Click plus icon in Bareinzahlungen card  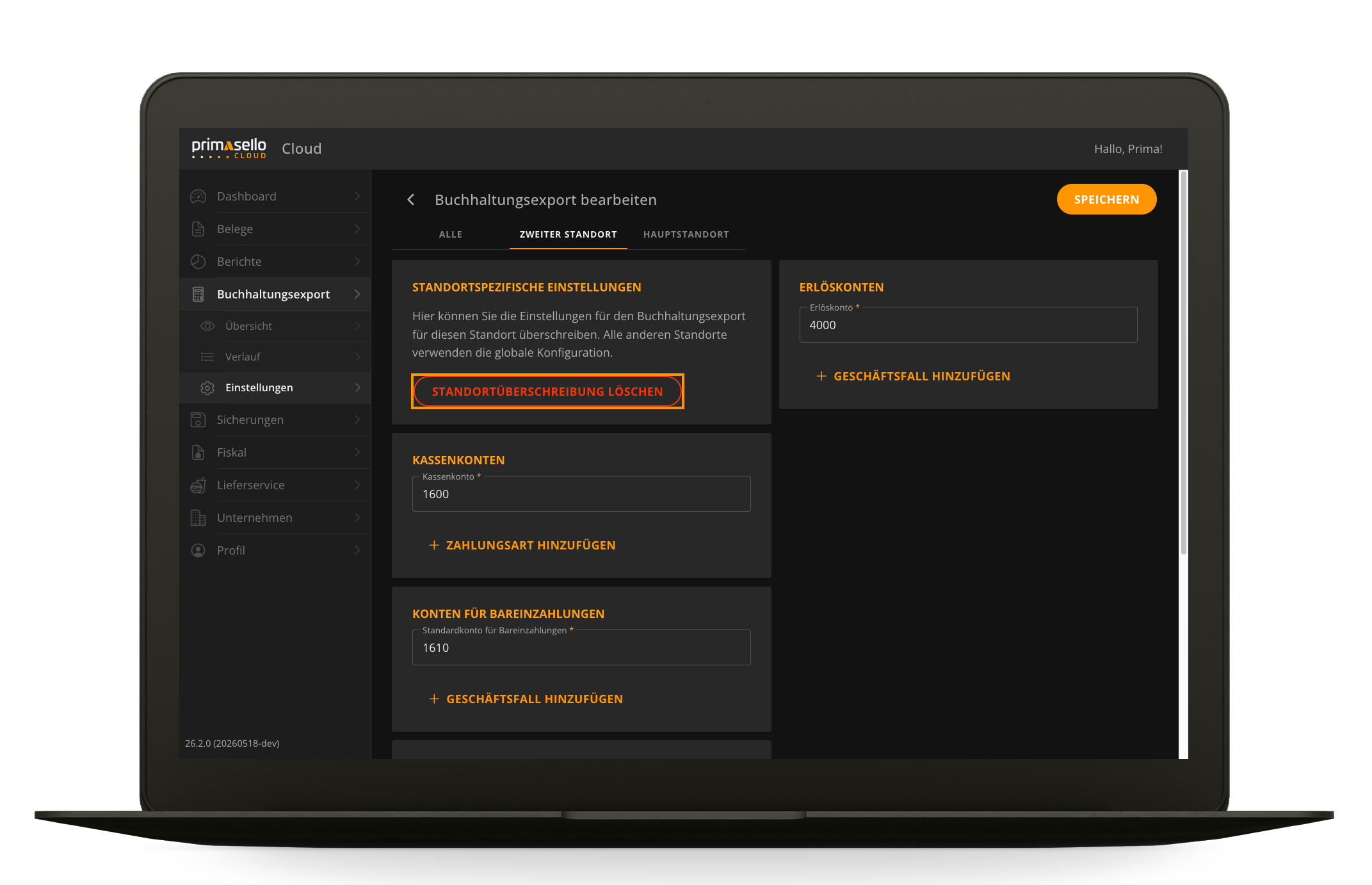point(434,699)
